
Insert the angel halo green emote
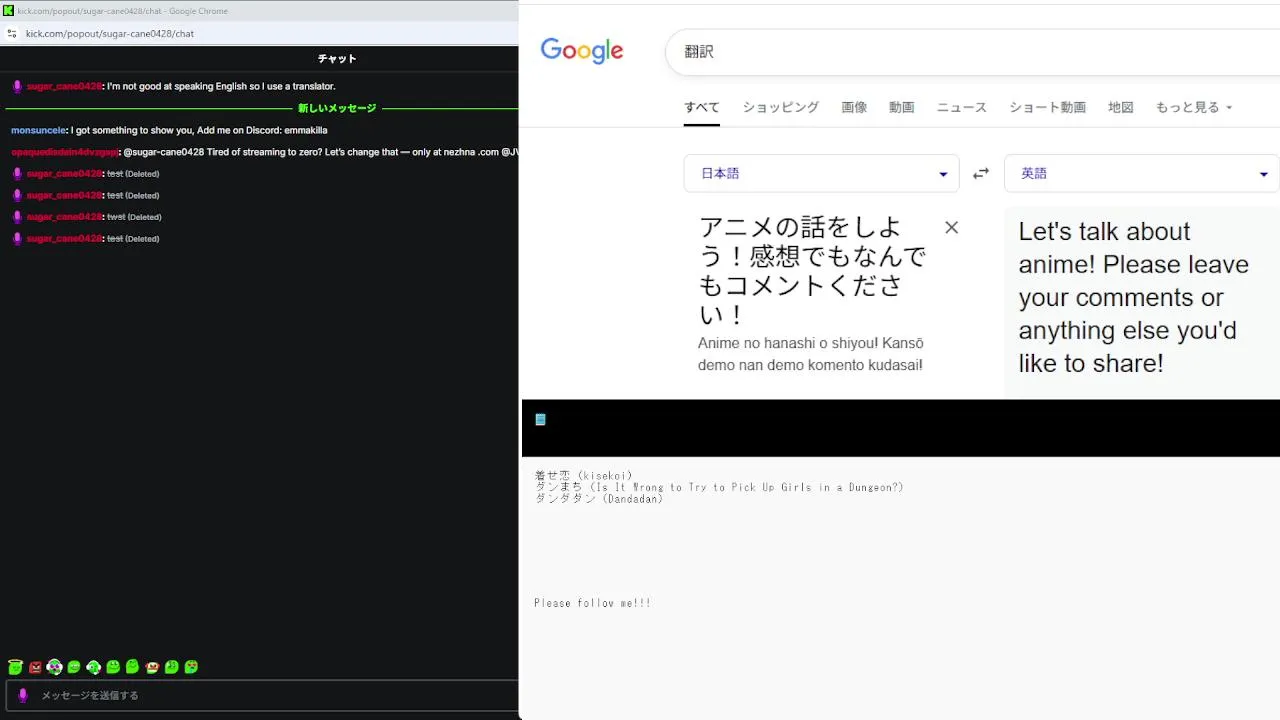15,667
